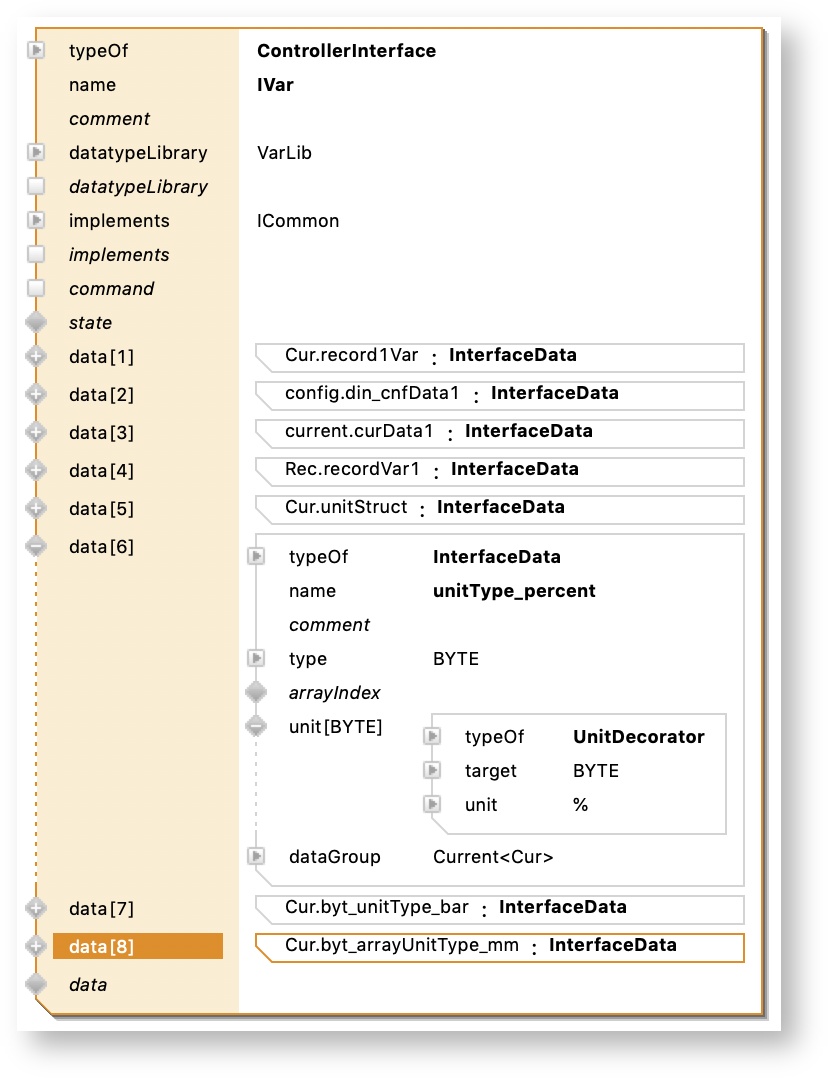Expand the data[1] node
The height and width of the screenshot is (1079, 829).
[36, 356]
